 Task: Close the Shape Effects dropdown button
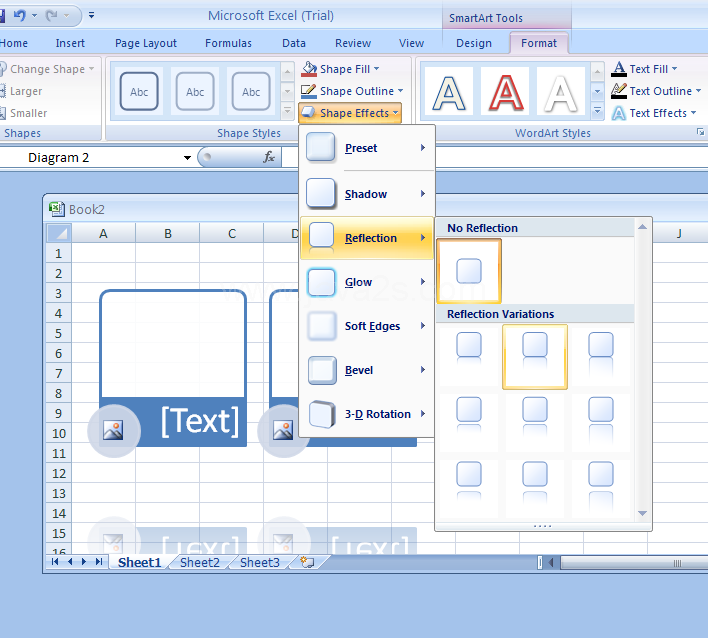click(350, 113)
